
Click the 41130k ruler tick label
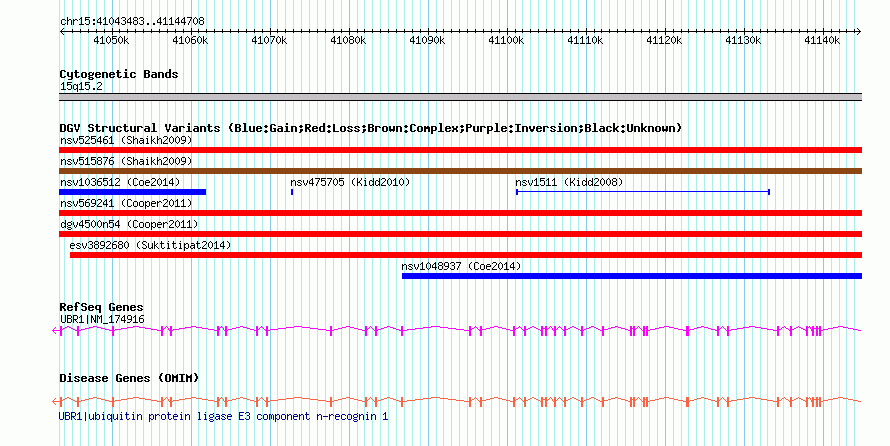[743, 41]
